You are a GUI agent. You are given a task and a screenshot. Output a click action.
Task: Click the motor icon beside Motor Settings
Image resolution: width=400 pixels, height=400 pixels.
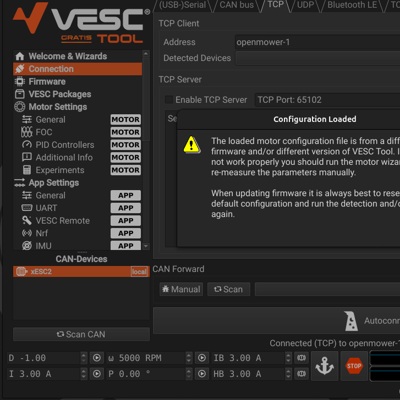tap(20, 107)
